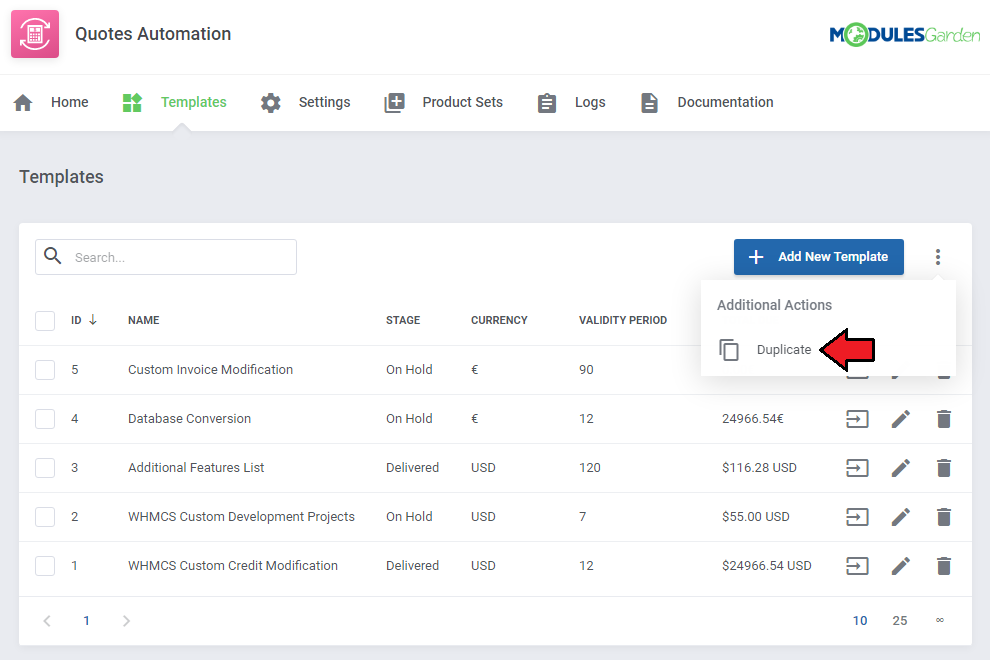The width and height of the screenshot is (990, 660).
Task: Open the three-dot additional actions menu
Action: [938, 257]
